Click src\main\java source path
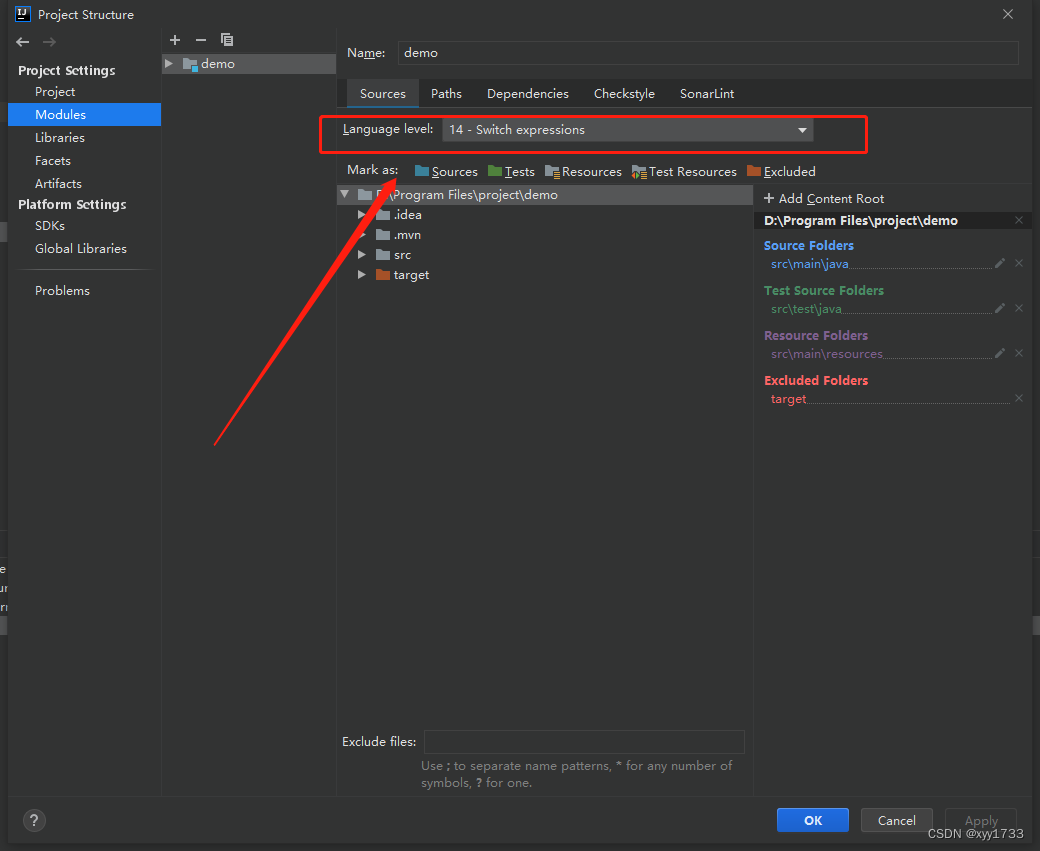Image resolution: width=1040 pixels, height=851 pixels. pyautogui.click(x=809, y=264)
